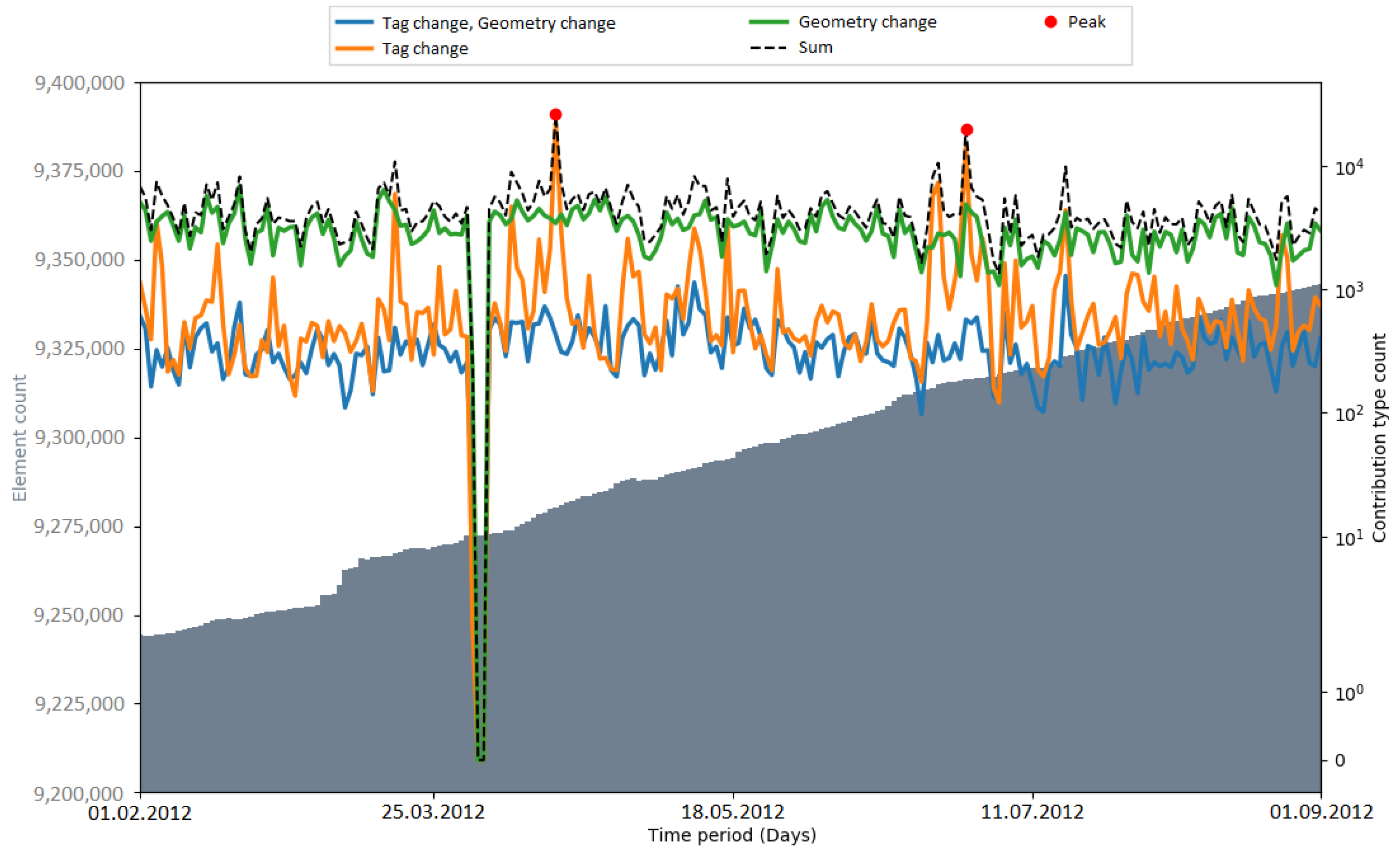Screen dimensions: 1400x850
Task: Click the bottom of the deep dip to zero
Action: pyautogui.click(x=480, y=760)
